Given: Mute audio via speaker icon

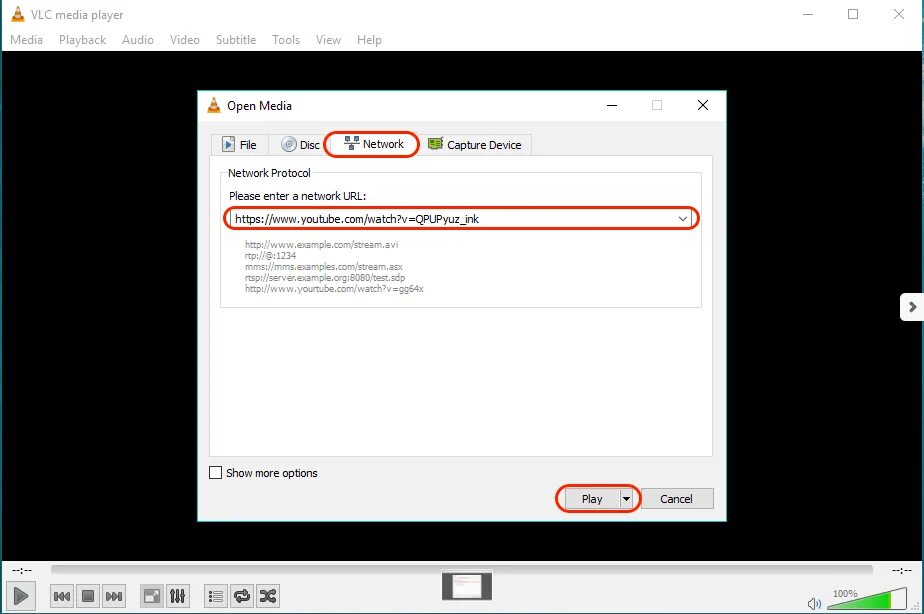Looking at the screenshot, I should (814, 603).
